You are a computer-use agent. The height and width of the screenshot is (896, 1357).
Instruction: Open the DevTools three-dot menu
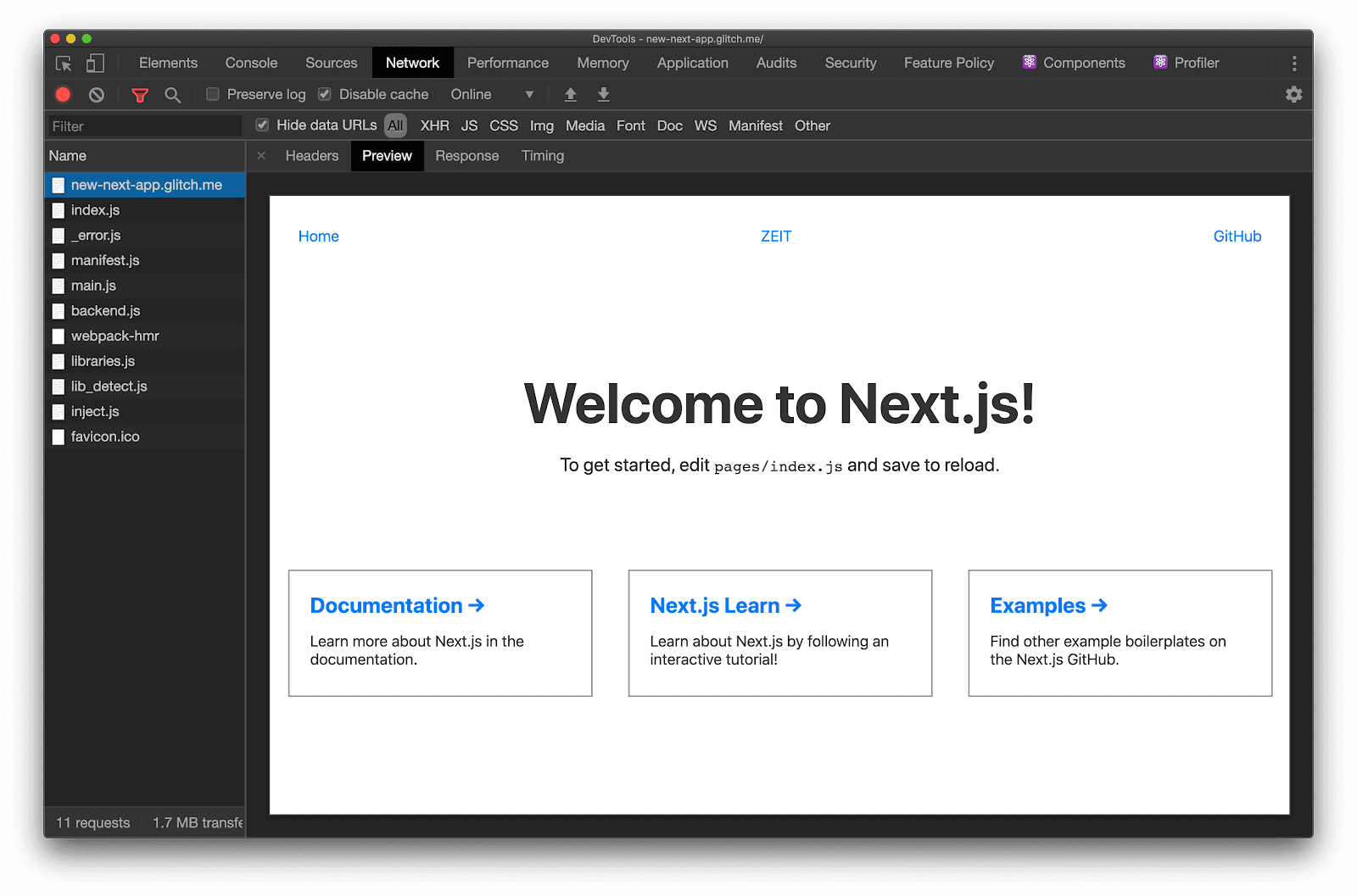(x=1294, y=62)
